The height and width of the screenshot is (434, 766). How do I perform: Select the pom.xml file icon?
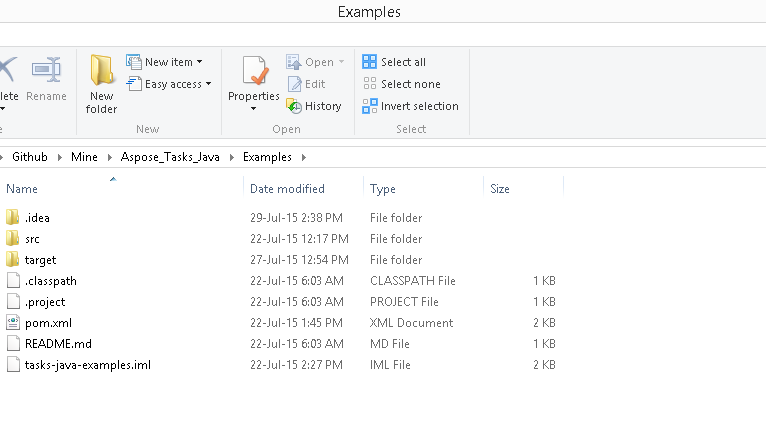(x=13, y=323)
